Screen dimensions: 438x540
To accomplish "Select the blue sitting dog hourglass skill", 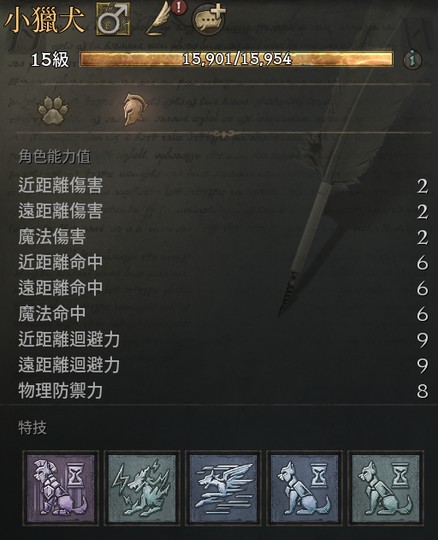I will [x=304, y=488].
